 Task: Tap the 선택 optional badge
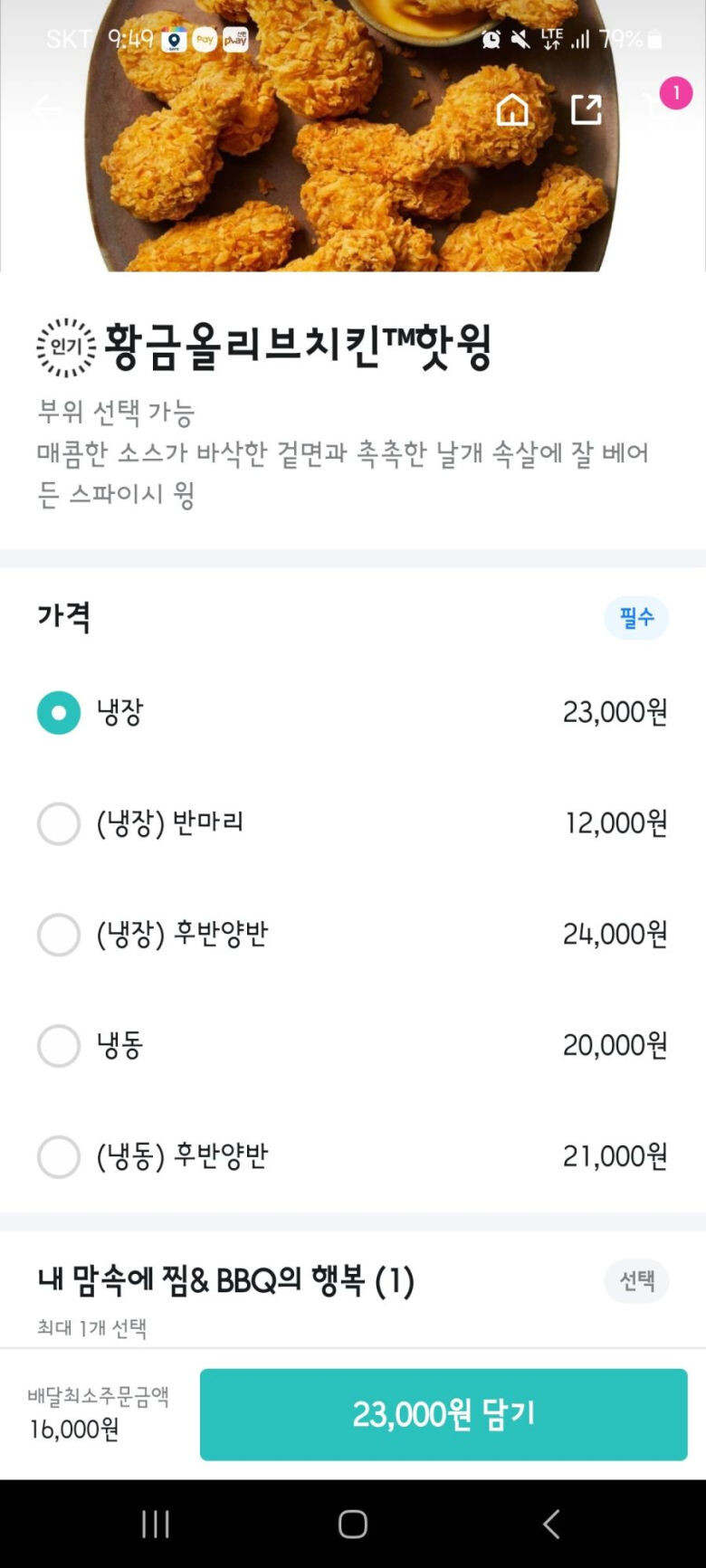point(636,1280)
